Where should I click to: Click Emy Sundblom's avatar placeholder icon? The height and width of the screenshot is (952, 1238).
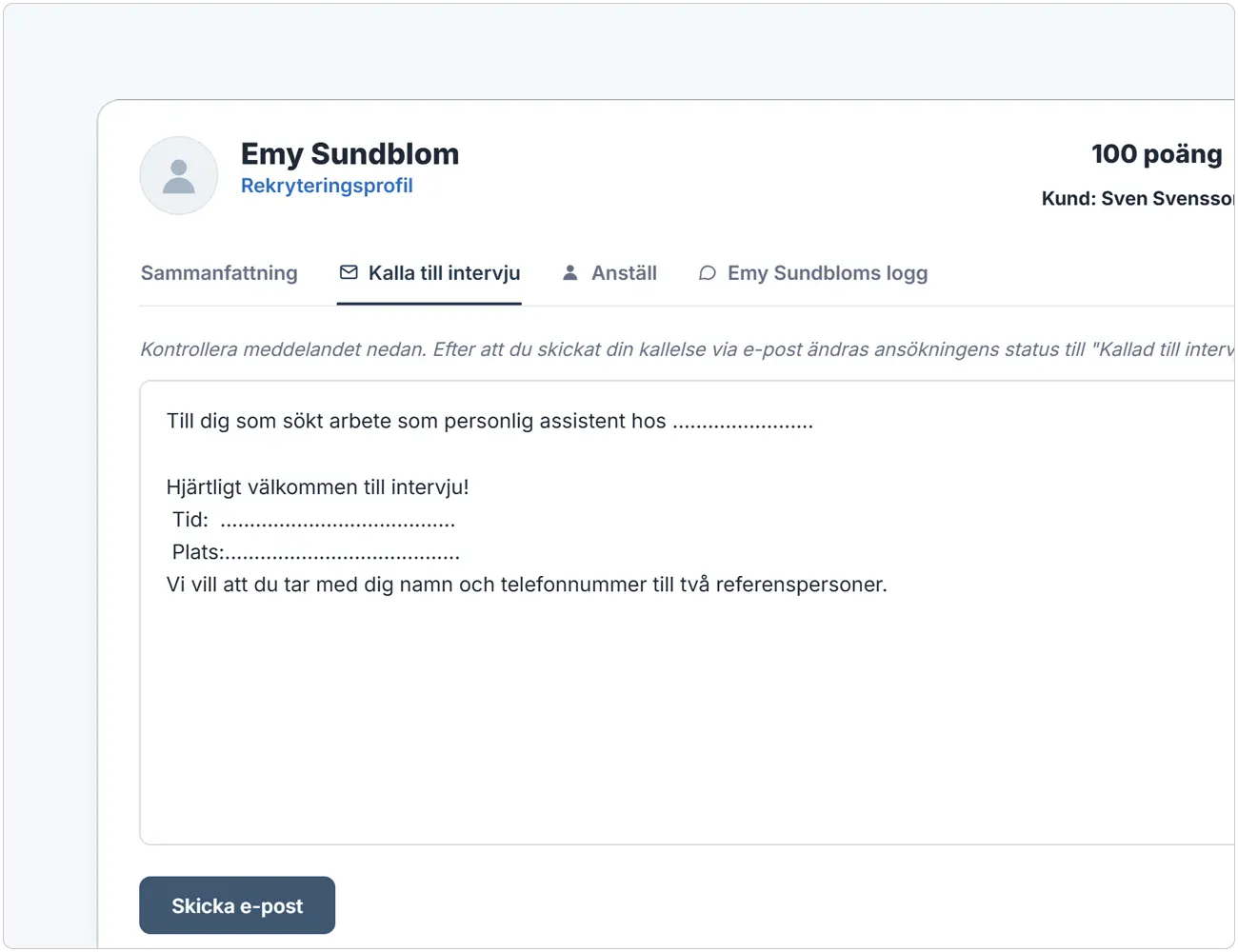(179, 175)
